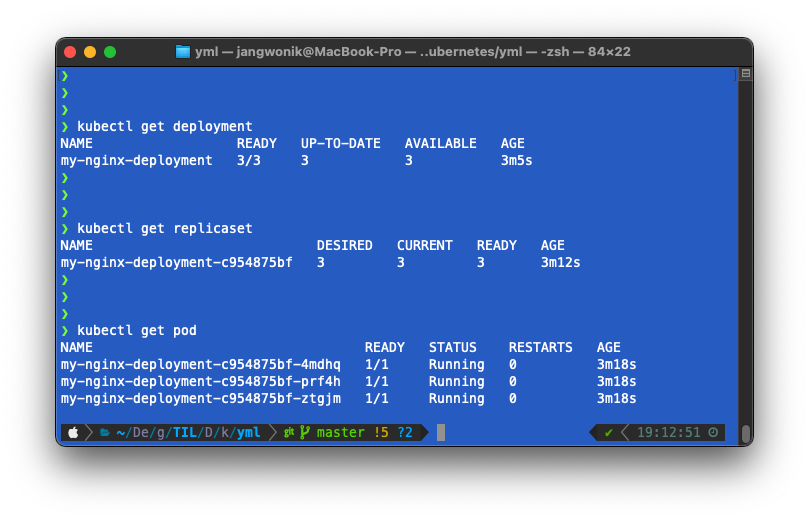The image size is (809, 520).
Task: Click pod name ending in prf4h
Action: point(201,382)
